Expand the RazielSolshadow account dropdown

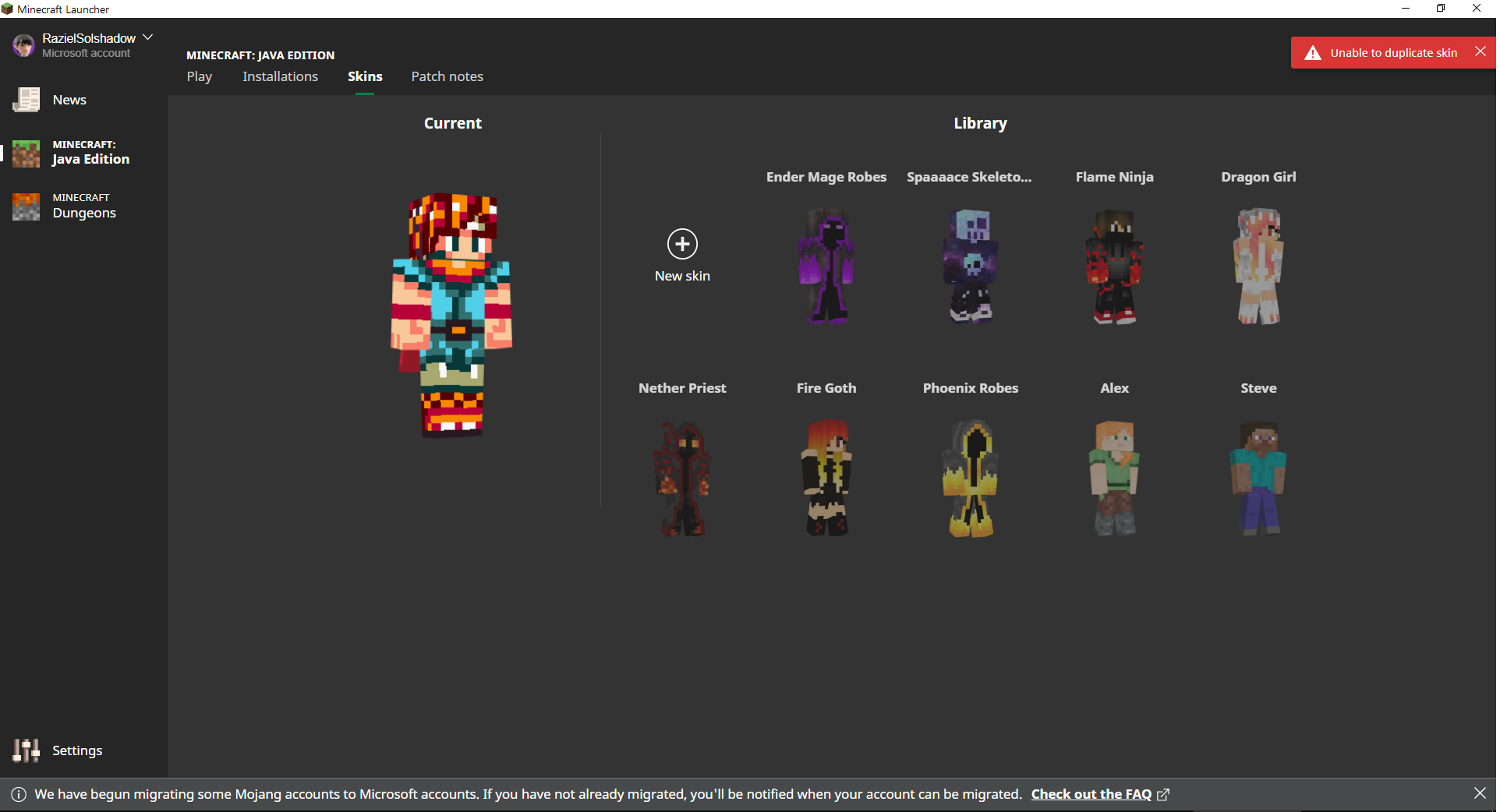(148, 37)
